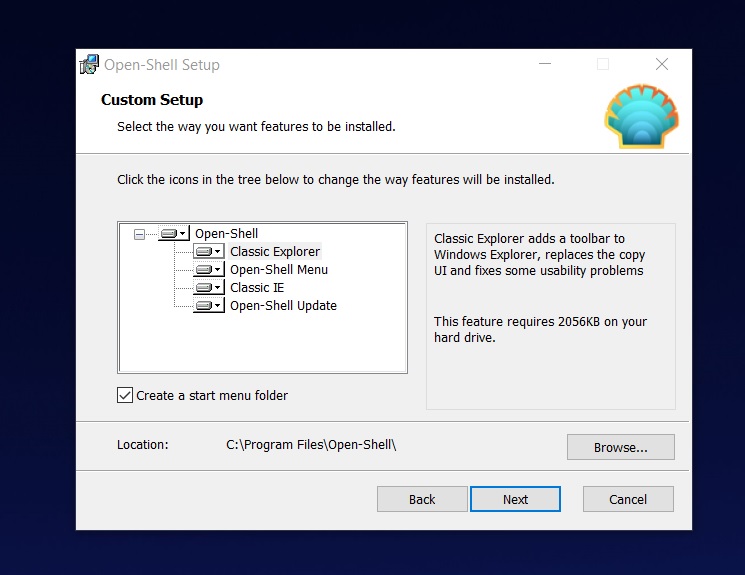This screenshot has width=745, height=575.
Task: Select the Open-Shell Update tree item
Action: click(283, 306)
